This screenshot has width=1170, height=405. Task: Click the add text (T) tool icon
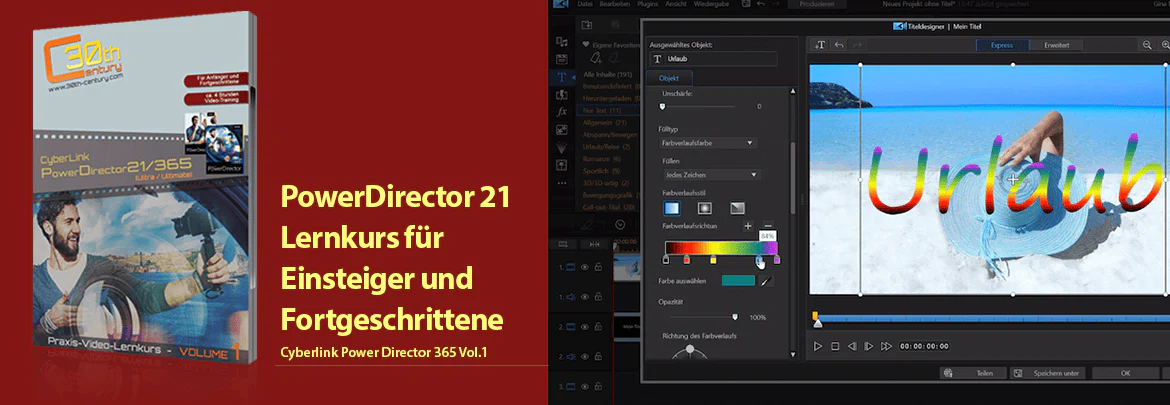(x=820, y=45)
